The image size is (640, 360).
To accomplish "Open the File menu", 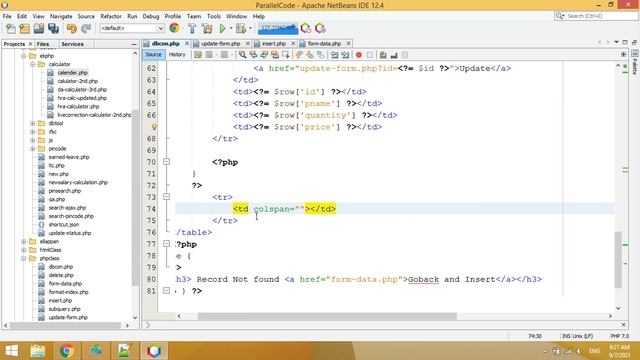I will [x=7, y=16].
